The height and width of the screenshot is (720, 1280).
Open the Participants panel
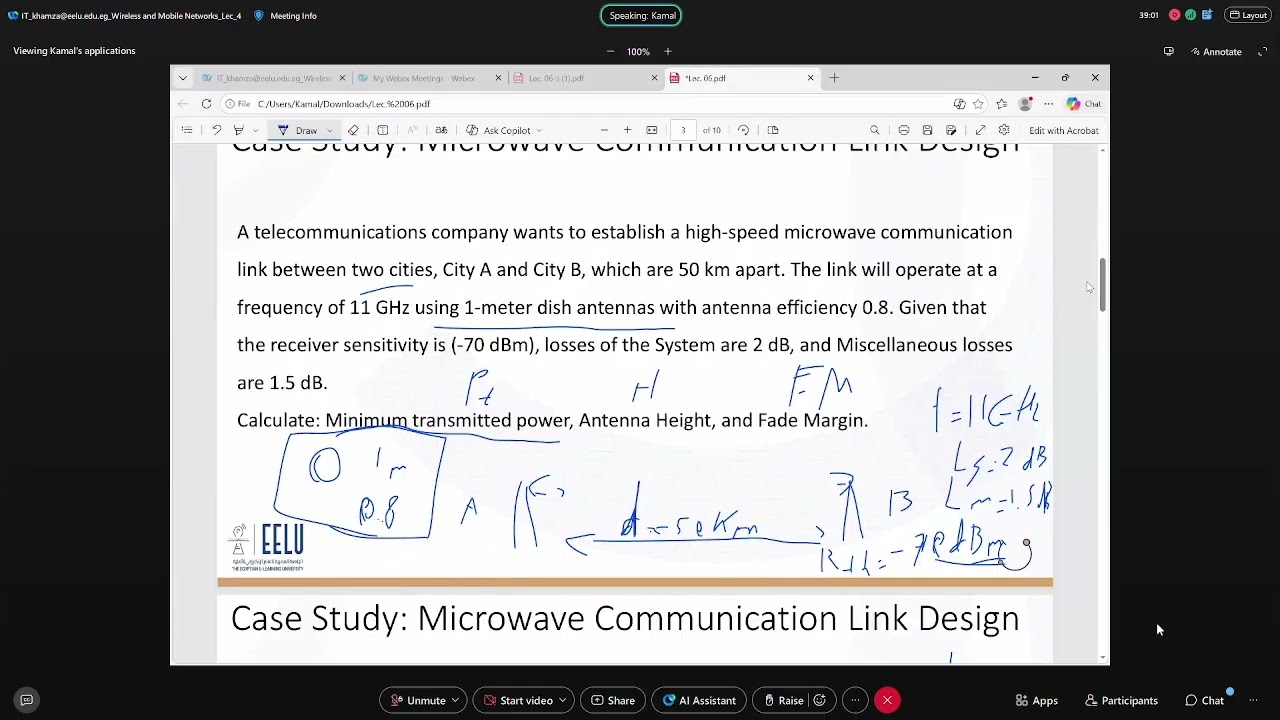pyautogui.click(x=1120, y=700)
